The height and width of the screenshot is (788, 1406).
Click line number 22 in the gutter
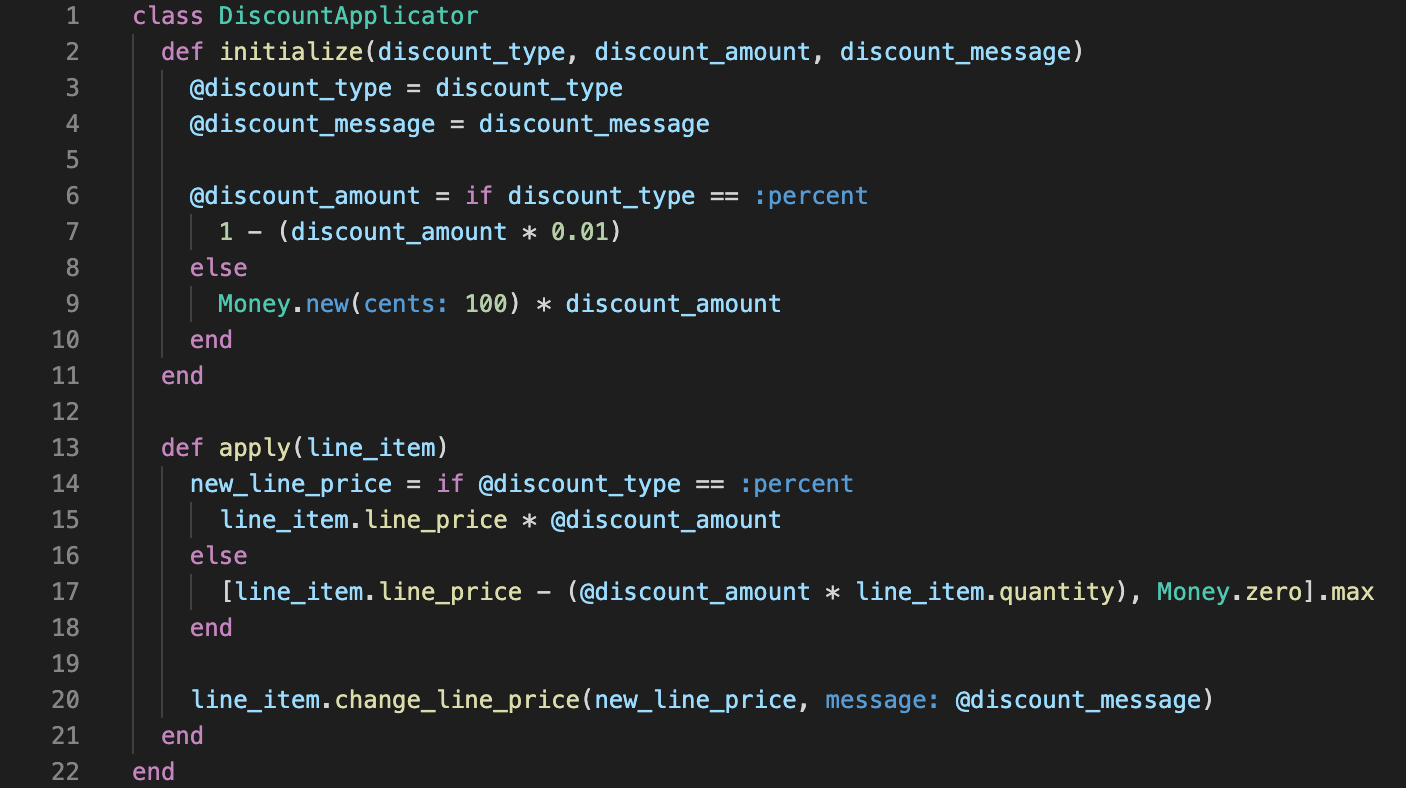coord(64,772)
